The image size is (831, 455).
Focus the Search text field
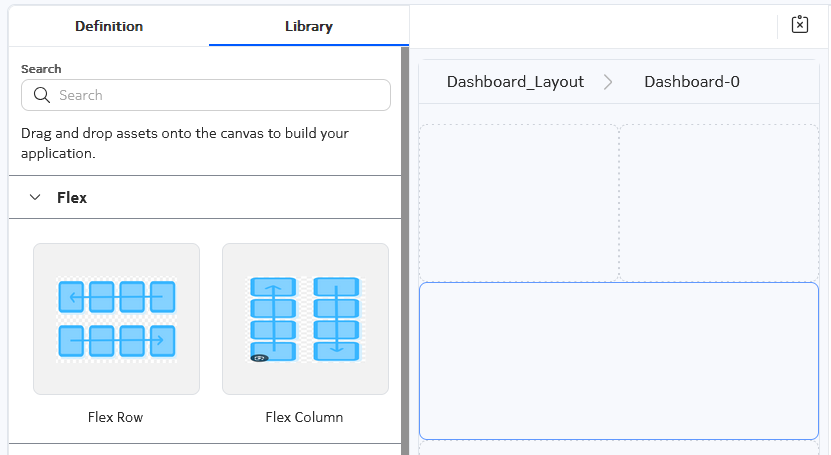206,95
